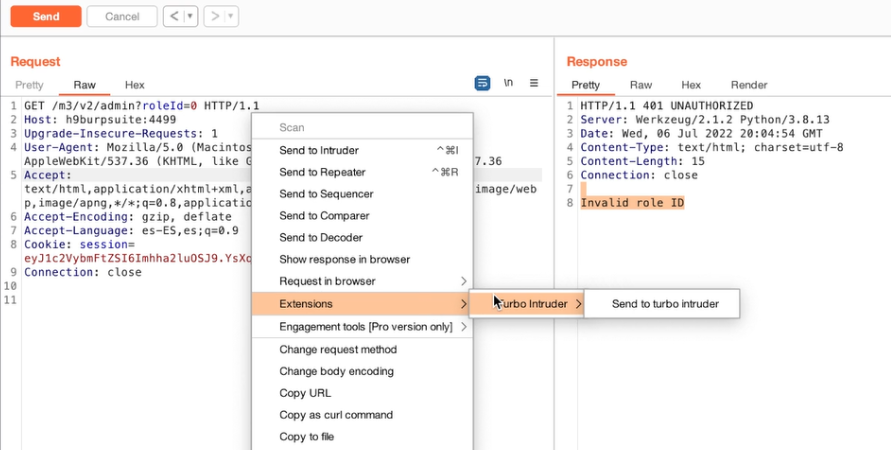Toggle word wrap icon in Request panel
Screen dimensions: 891x450
[482, 83]
